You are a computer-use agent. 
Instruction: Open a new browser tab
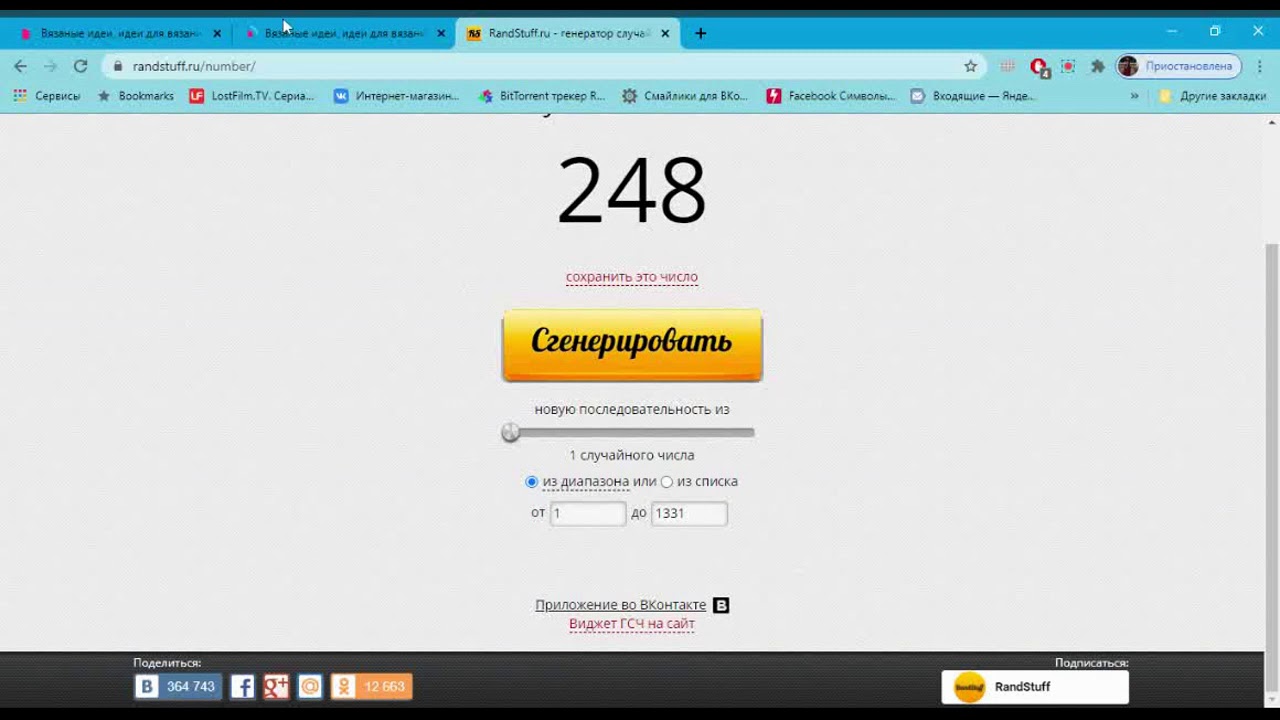click(700, 33)
